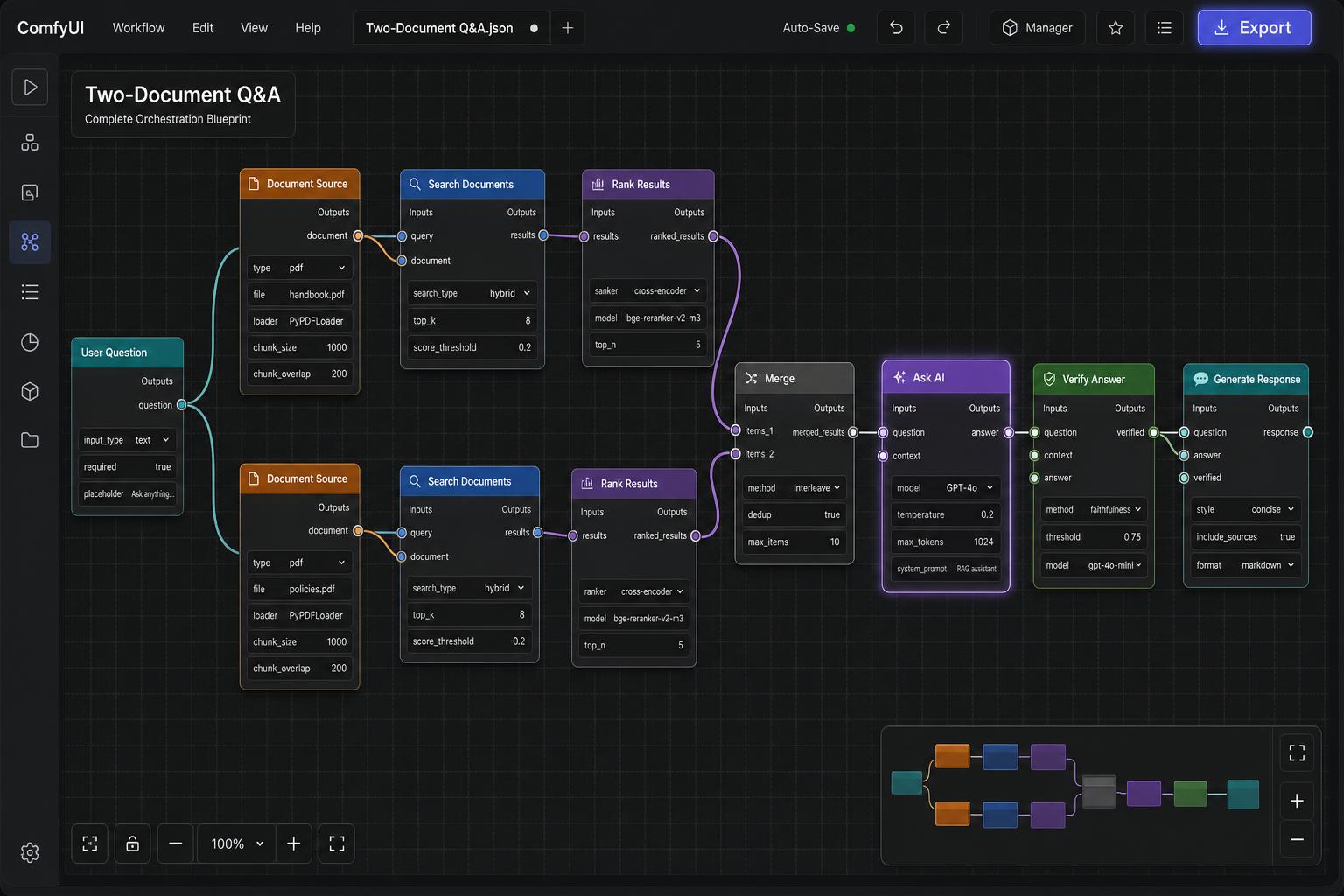
Task: Enter fullscreen from bottom toolbar
Action: pyautogui.click(x=337, y=843)
